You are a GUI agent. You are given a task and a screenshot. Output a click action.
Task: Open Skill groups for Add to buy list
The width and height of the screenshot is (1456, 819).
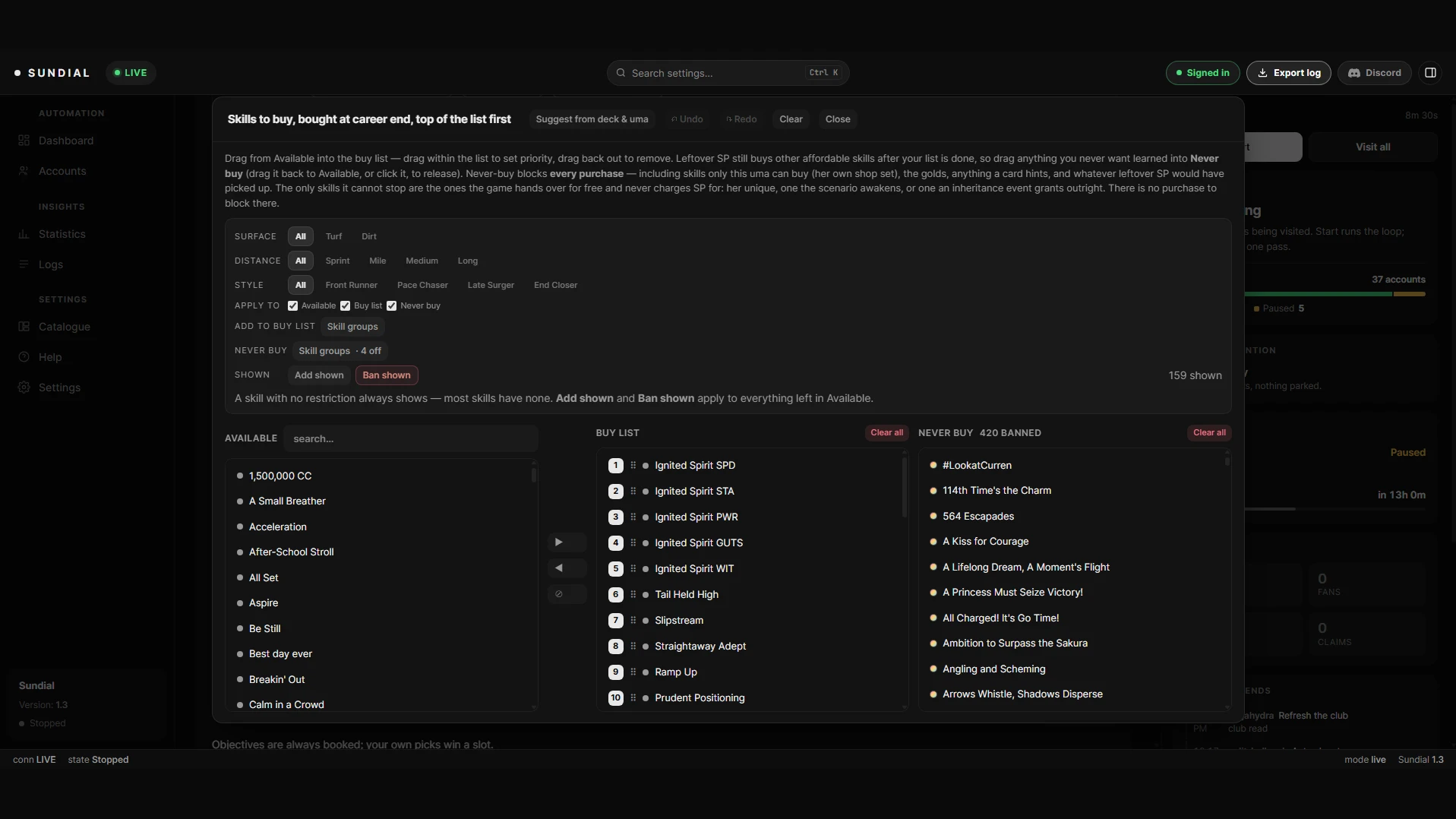[x=352, y=327]
